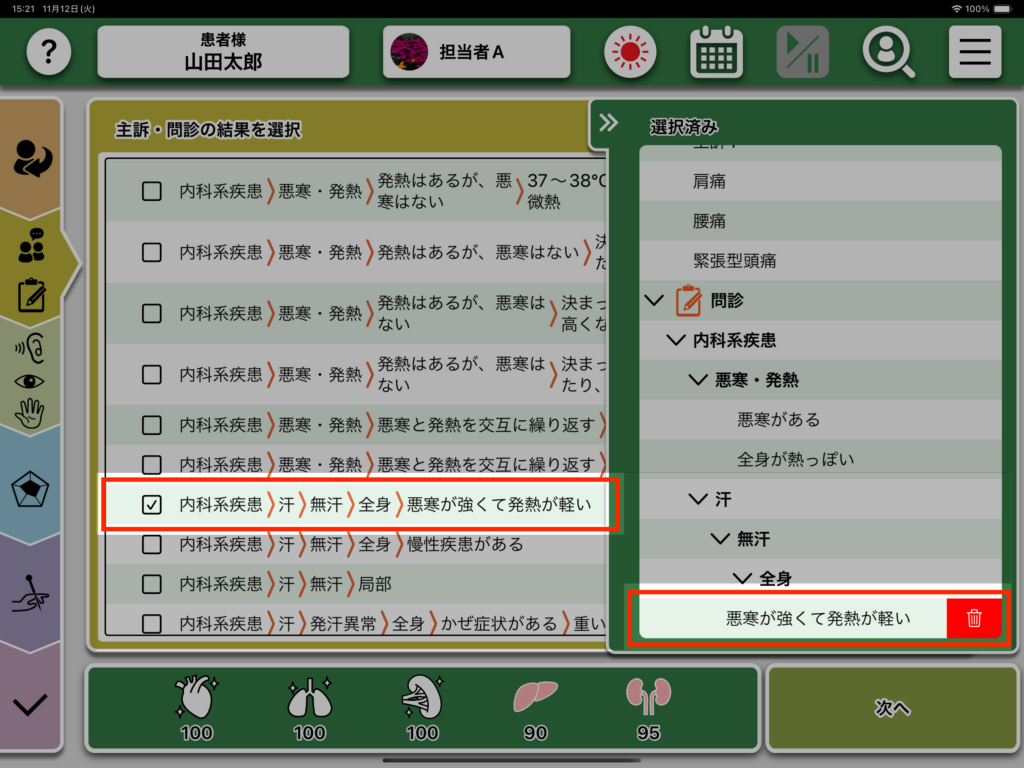
Task: Uncheck the 悪寒が強くて発熱が軽い checkbox
Action: pyautogui.click(x=152, y=505)
